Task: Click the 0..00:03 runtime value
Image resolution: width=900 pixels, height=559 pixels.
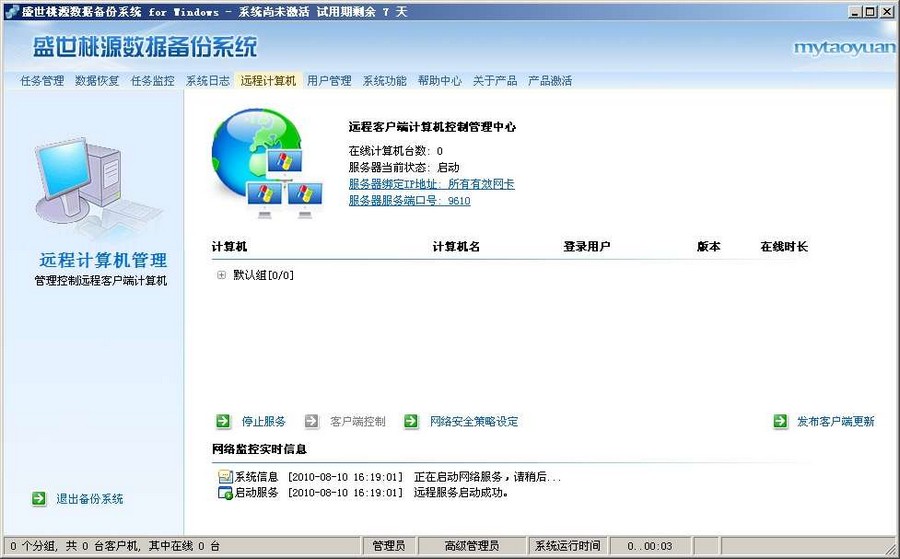Action: click(650, 546)
